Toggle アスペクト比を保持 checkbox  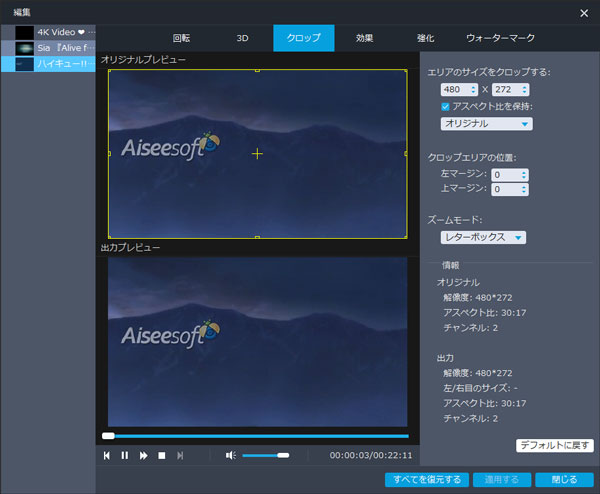(x=445, y=107)
